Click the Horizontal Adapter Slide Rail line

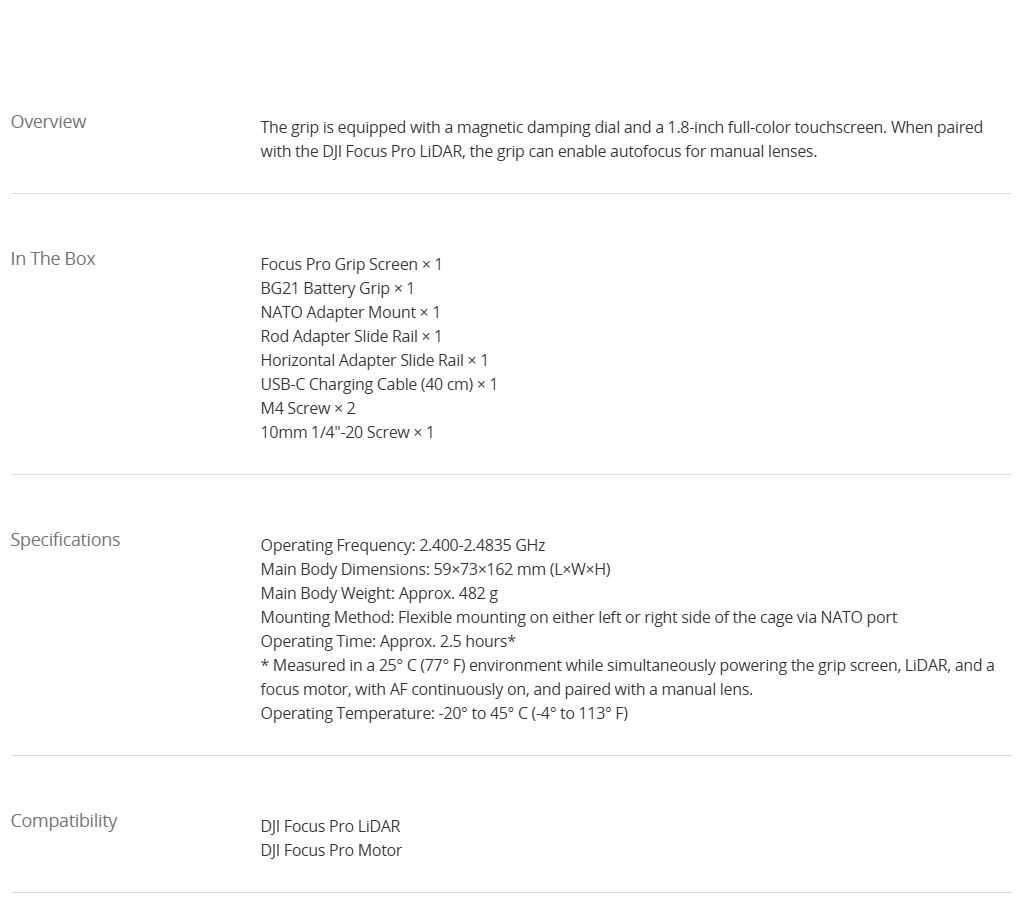(x=374, y=360)
